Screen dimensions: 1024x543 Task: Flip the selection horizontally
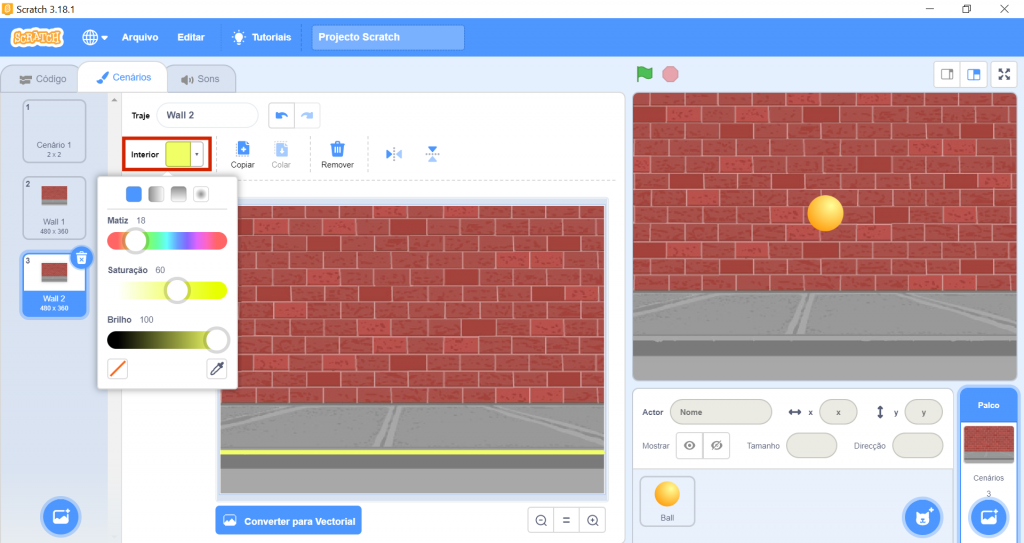394,154
